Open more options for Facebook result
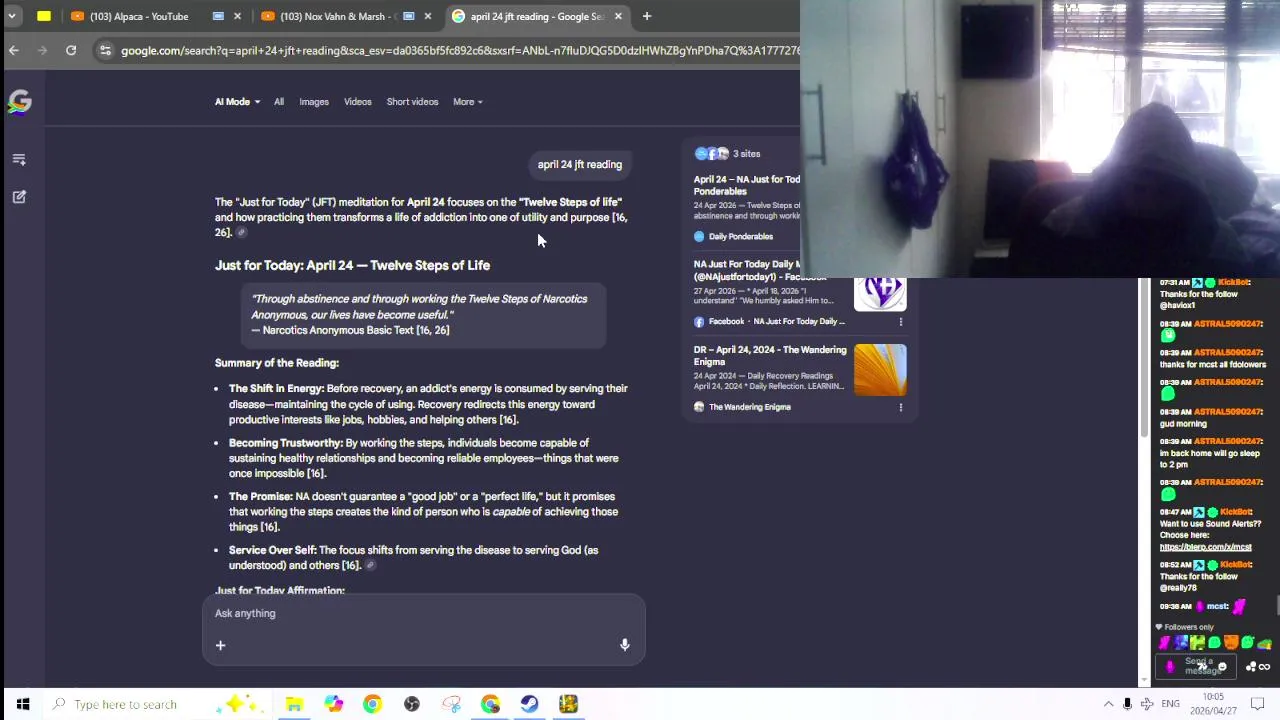This screenshot has height=720, width=1280. pos(900,322)
